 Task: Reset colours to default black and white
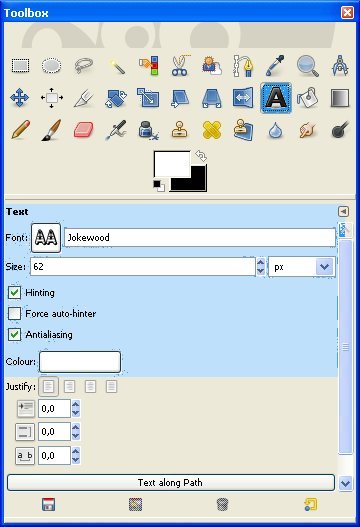click(159, 186)
